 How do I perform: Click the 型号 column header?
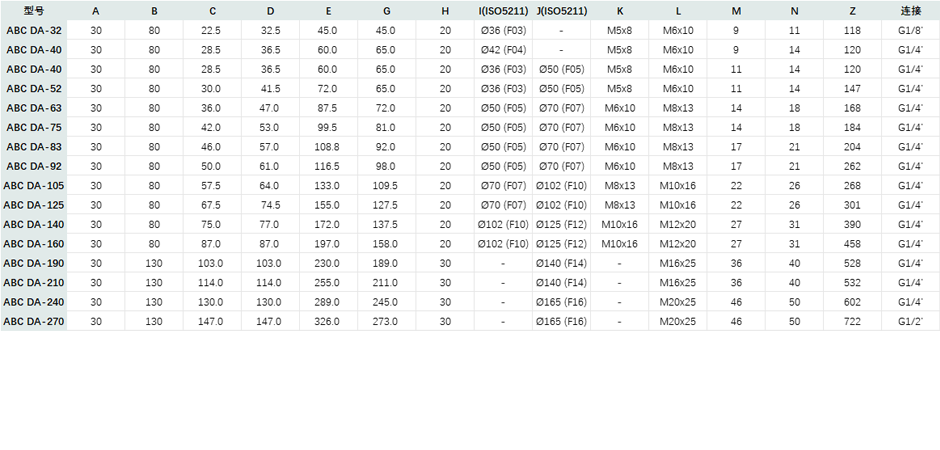33,11
